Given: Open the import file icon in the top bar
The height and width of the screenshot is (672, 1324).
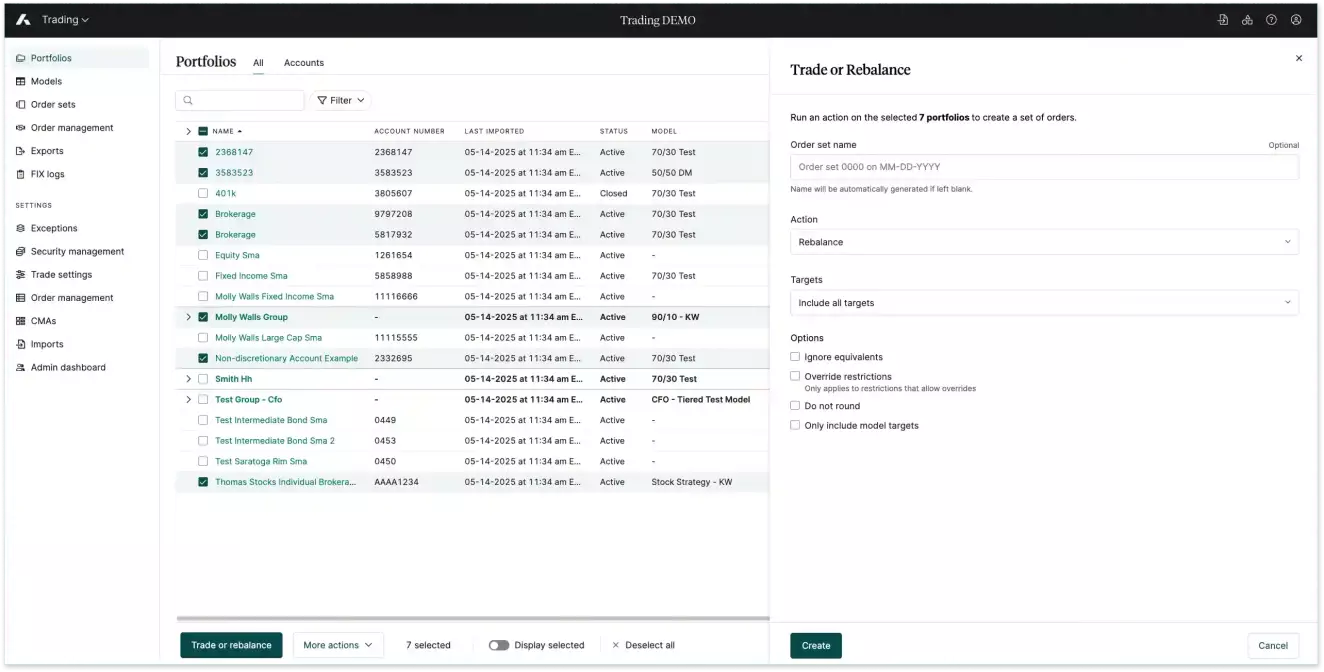Looking at the screenshot, I should [1223, 20].
